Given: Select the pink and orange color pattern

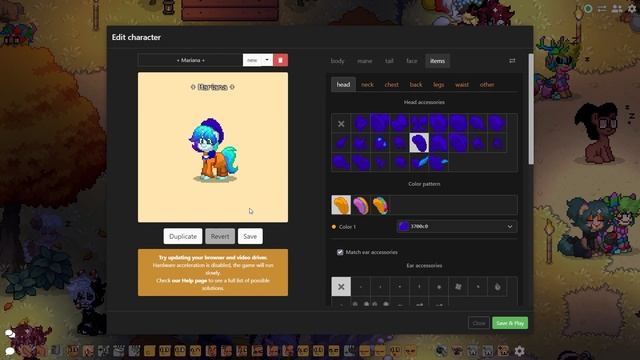Looking at the screenshot, I should click(x=361, y=205).
